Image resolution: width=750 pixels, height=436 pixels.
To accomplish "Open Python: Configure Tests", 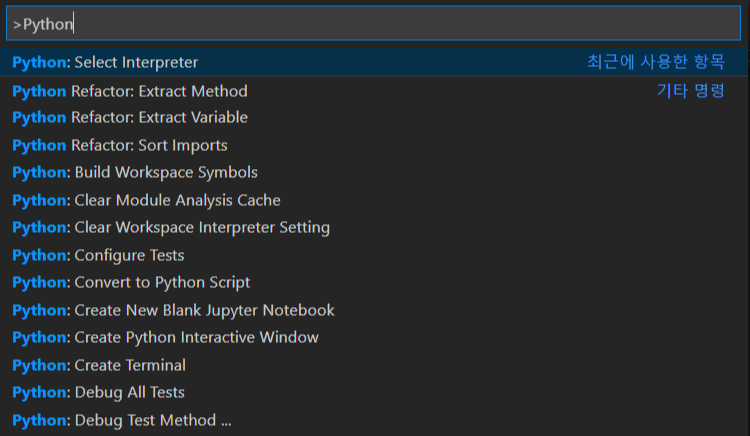I will click(x=98, y=255).
